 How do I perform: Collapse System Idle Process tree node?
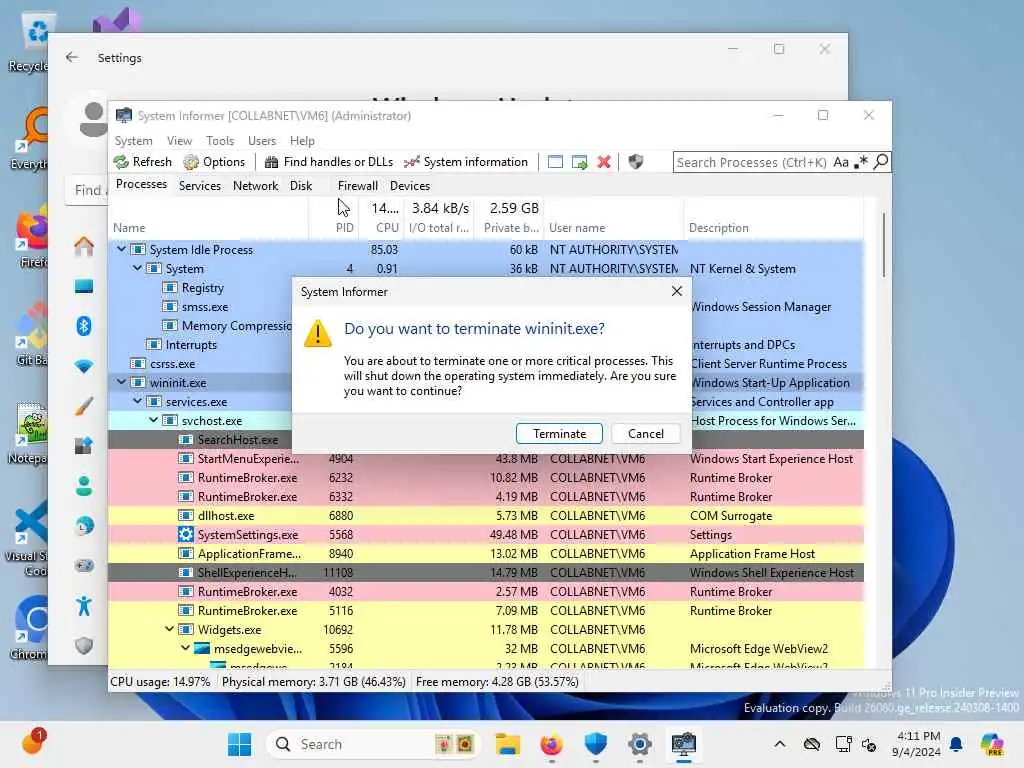121,249
